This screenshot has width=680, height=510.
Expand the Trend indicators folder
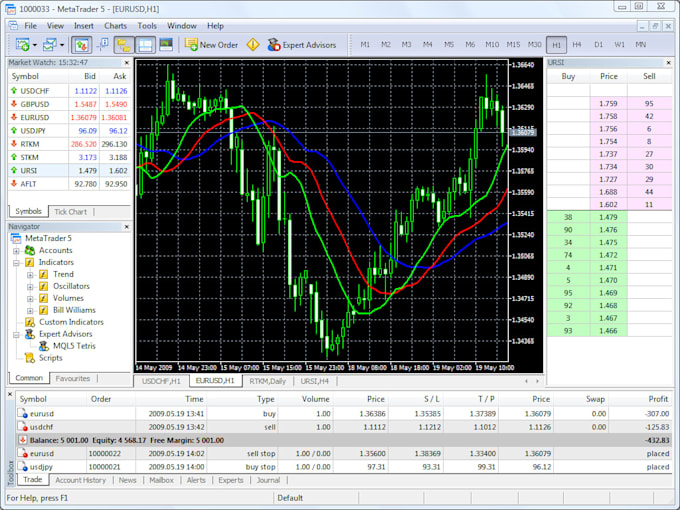pyautogui.click(x=30, y=275)
